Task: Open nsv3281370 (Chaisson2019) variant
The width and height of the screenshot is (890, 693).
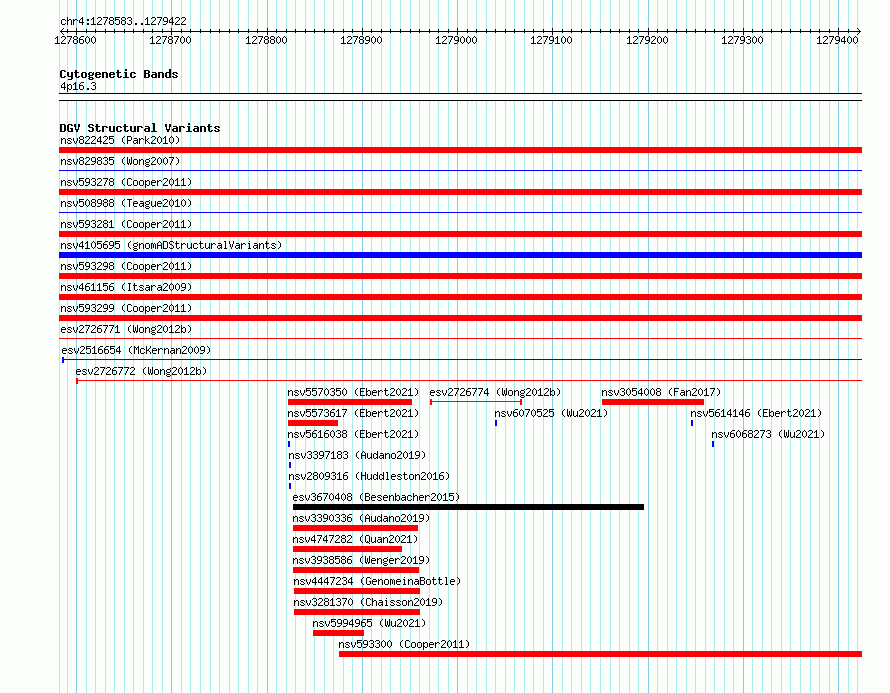Action: point(368,602)
